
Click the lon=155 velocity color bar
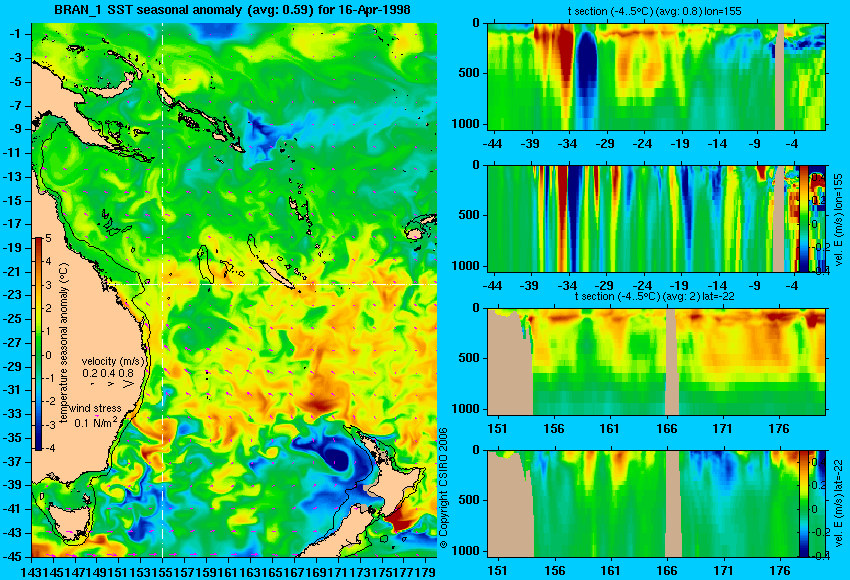pos(804,218)
